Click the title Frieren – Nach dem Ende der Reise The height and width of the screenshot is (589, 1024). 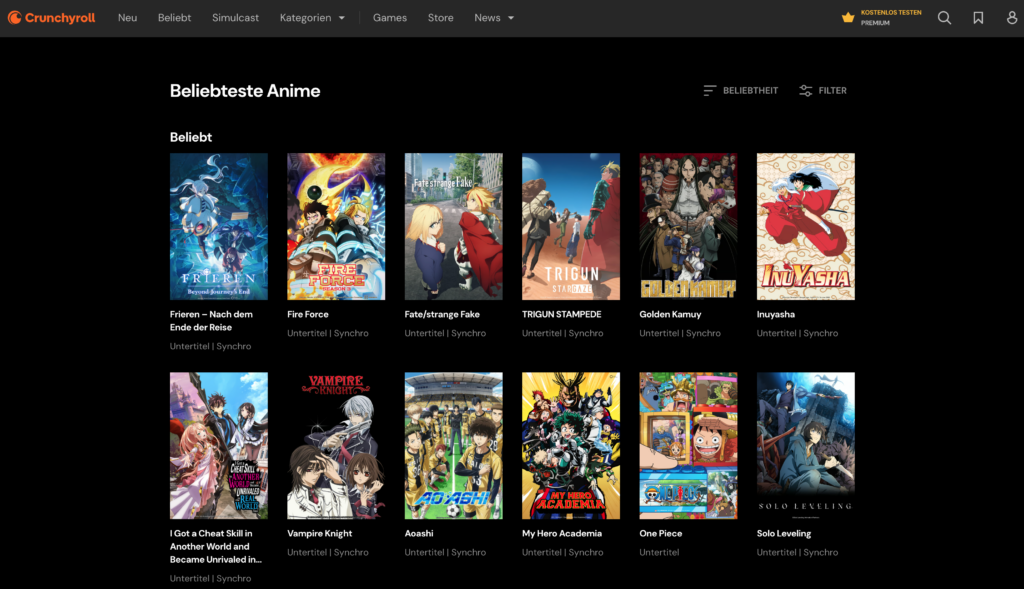pyautogui.click(x=211, y=321)
